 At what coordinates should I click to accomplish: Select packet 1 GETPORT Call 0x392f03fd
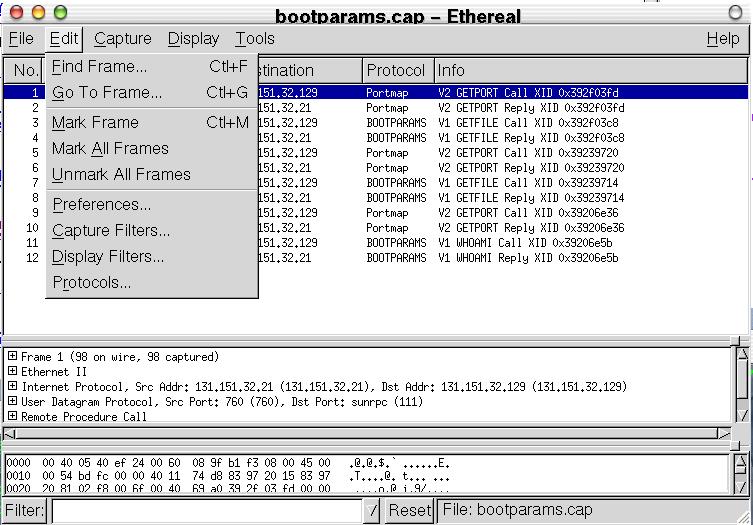coord(376,92)
